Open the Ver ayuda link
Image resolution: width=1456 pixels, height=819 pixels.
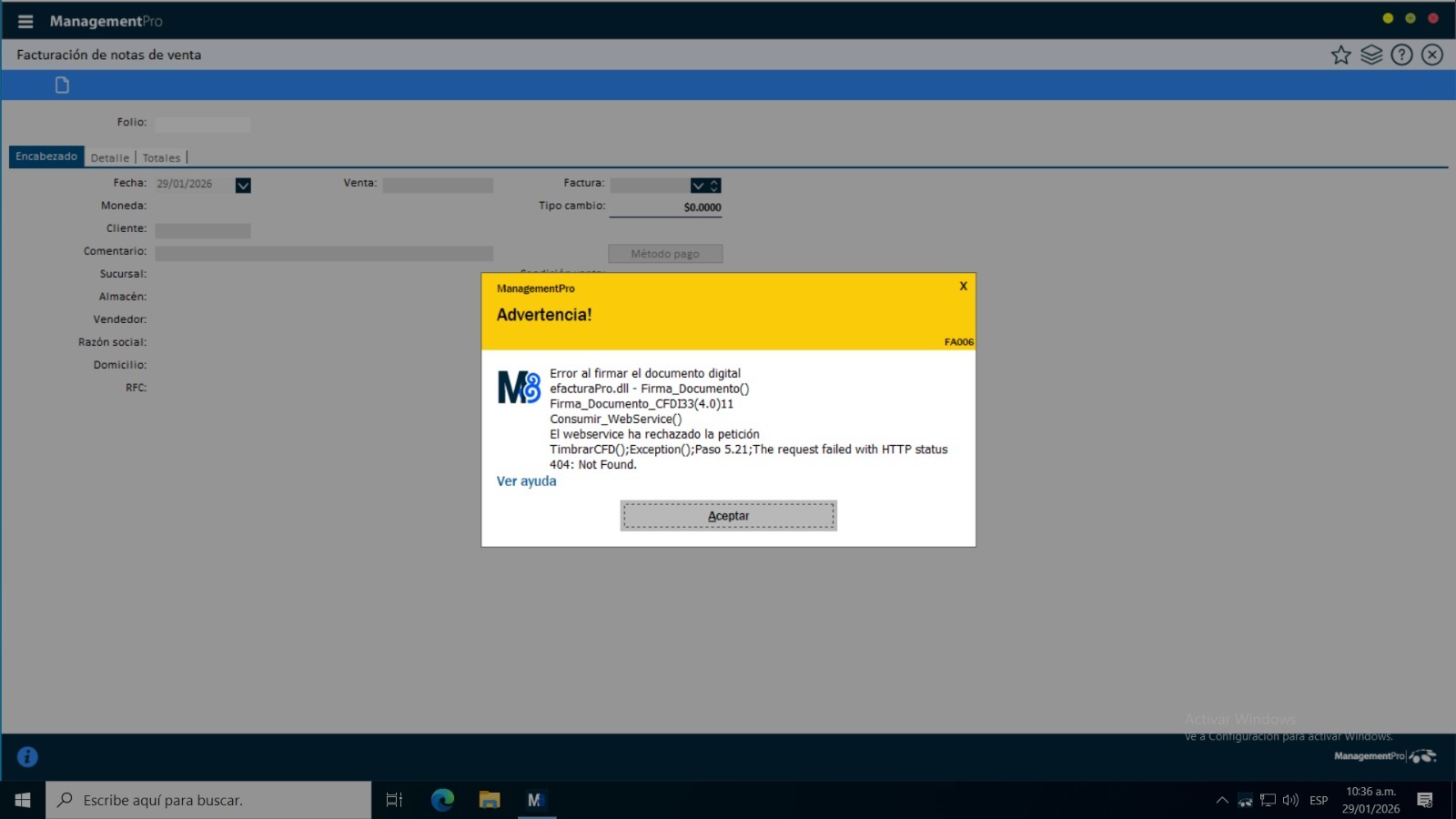coord(526,481)
